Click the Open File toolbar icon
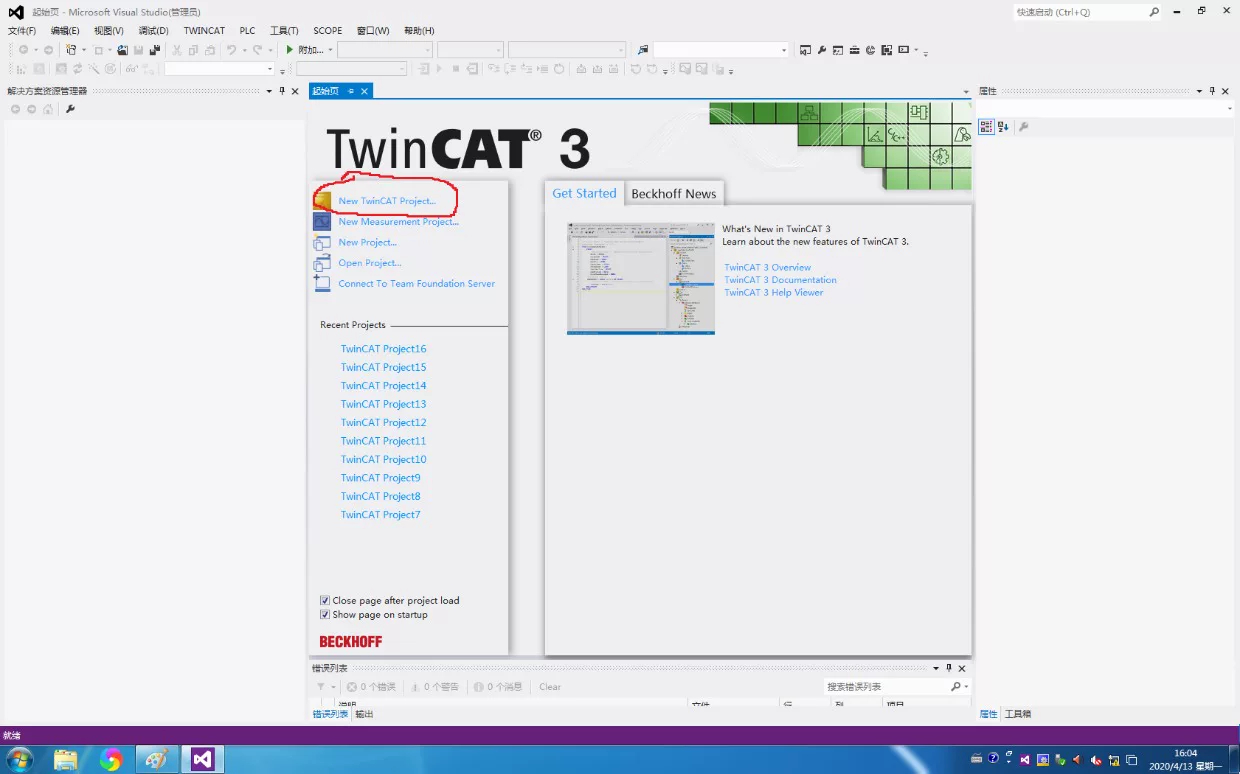The height and width of the screenshot is (774, 1240). 122,50
